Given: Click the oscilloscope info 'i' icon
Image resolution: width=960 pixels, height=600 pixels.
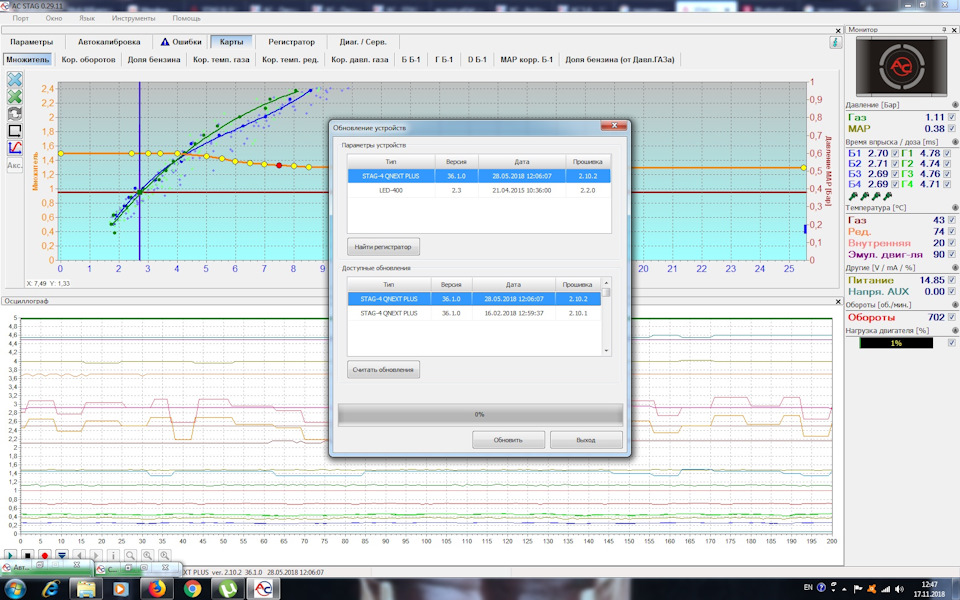Looking at the screenshot, I should click(x=113, y=555).
